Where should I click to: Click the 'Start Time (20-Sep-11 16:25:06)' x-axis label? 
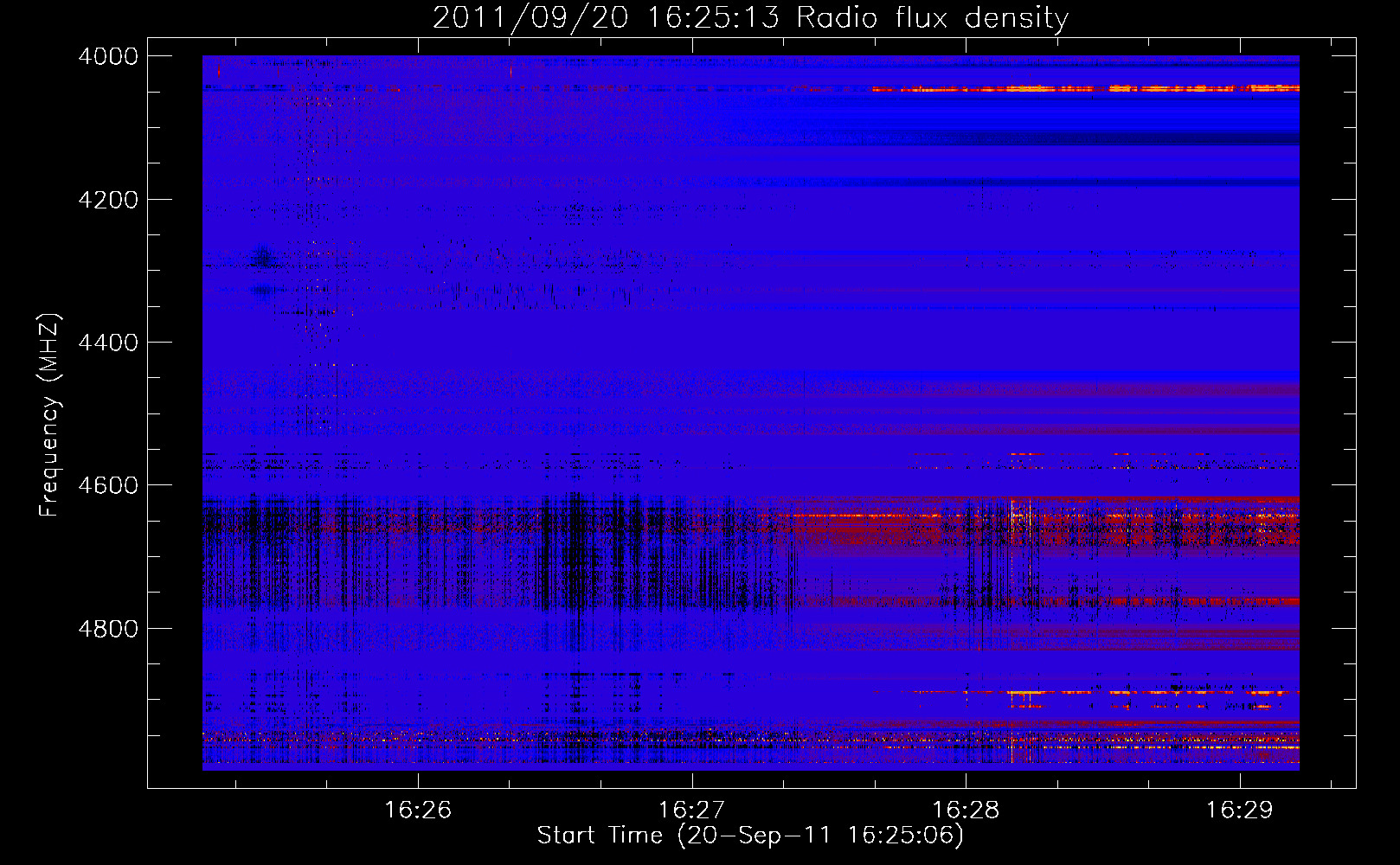[x=750, y=836]
